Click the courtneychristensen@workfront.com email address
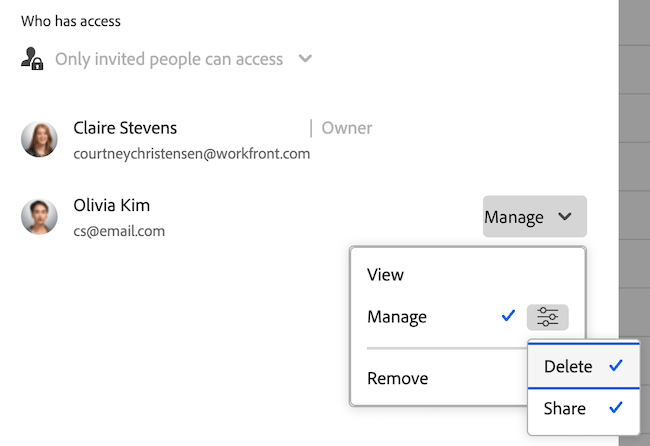 [192, 154]
